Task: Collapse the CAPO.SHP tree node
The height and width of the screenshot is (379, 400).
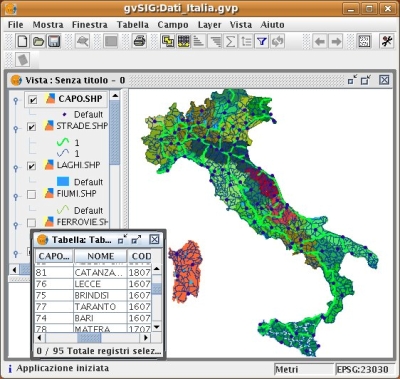Action: pos(15,100)
